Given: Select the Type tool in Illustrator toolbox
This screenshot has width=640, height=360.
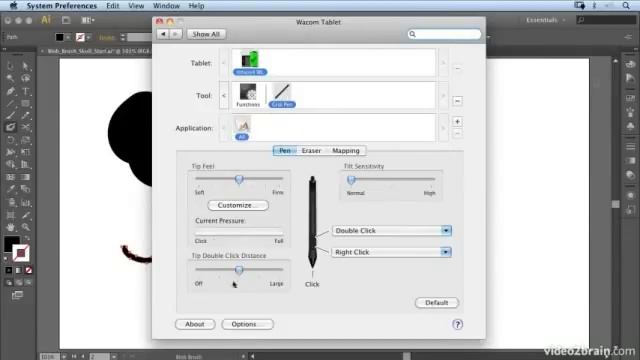Looking at the screenshot, I should tap(25, 91).
